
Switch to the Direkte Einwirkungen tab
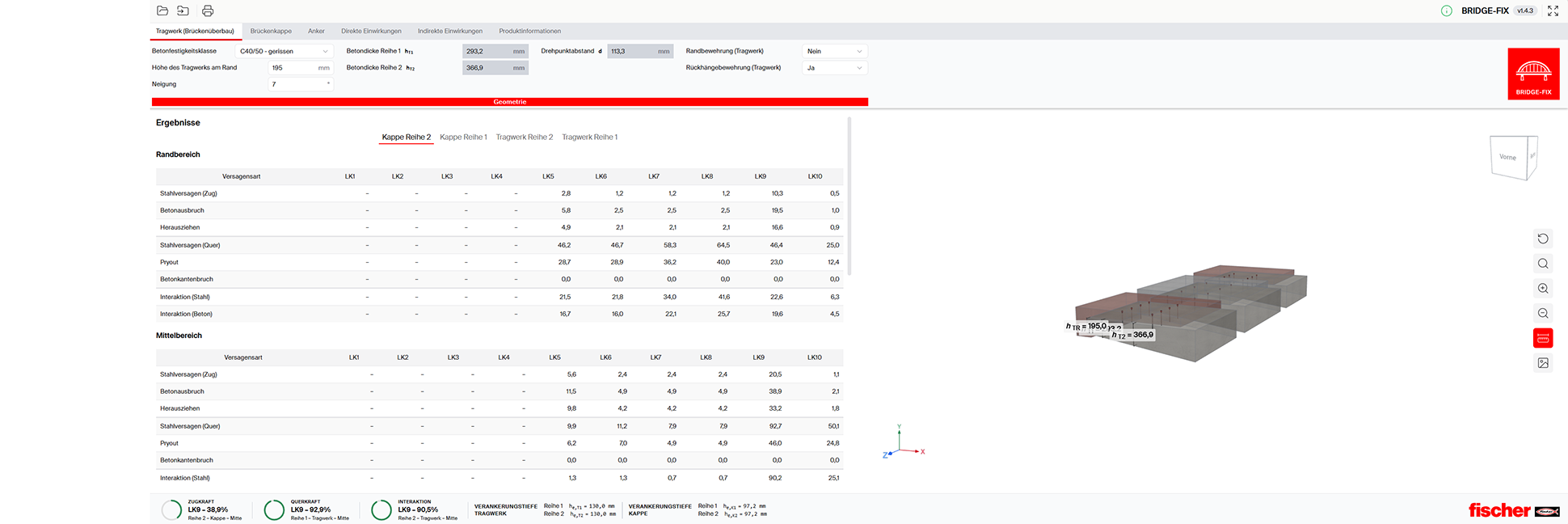371,31
